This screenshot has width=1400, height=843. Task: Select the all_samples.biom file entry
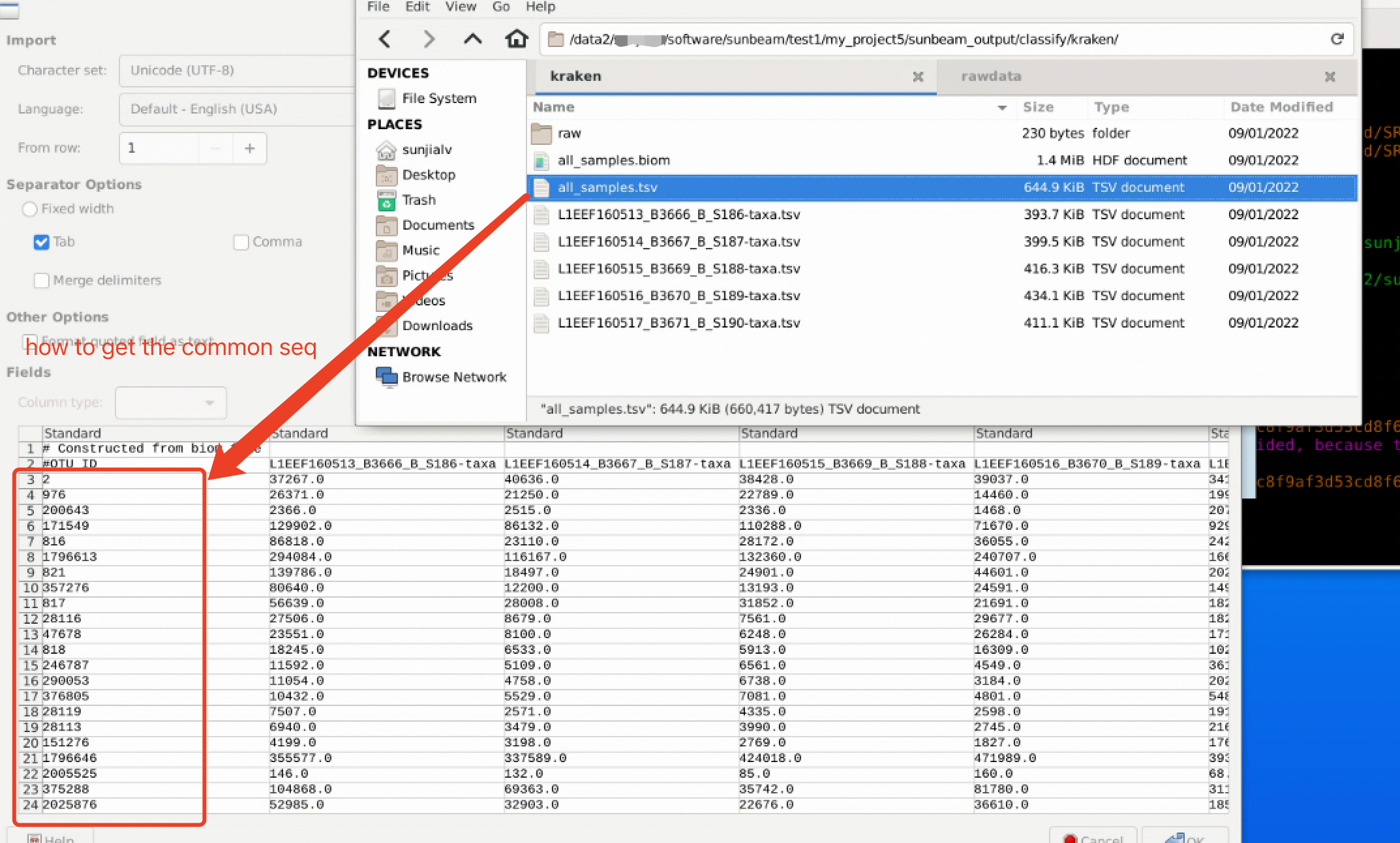coord(613,161)
